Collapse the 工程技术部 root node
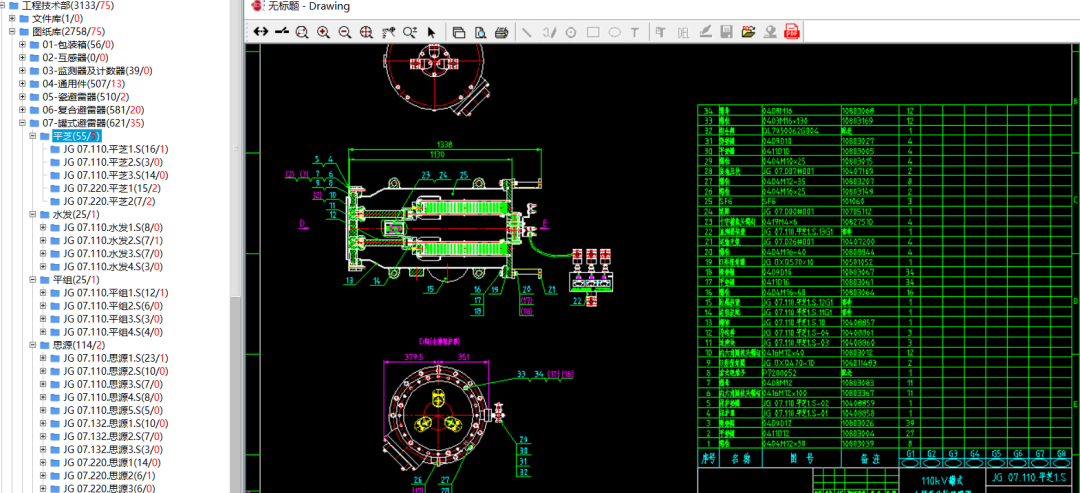Image resolution: width=1080 pixels, height=493 pixels. click(x=3, y=6)
